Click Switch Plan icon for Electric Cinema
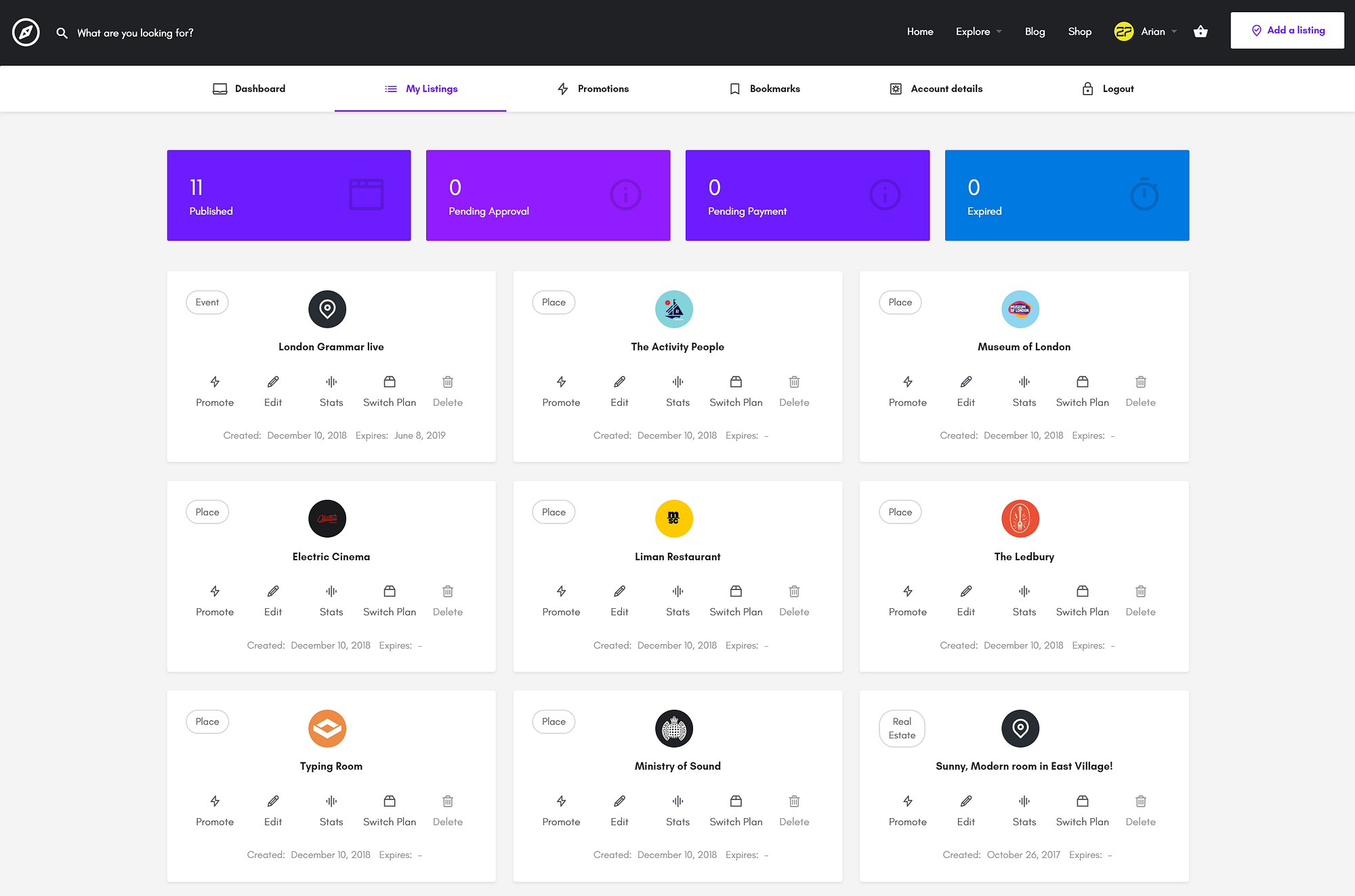 [390, 591]
